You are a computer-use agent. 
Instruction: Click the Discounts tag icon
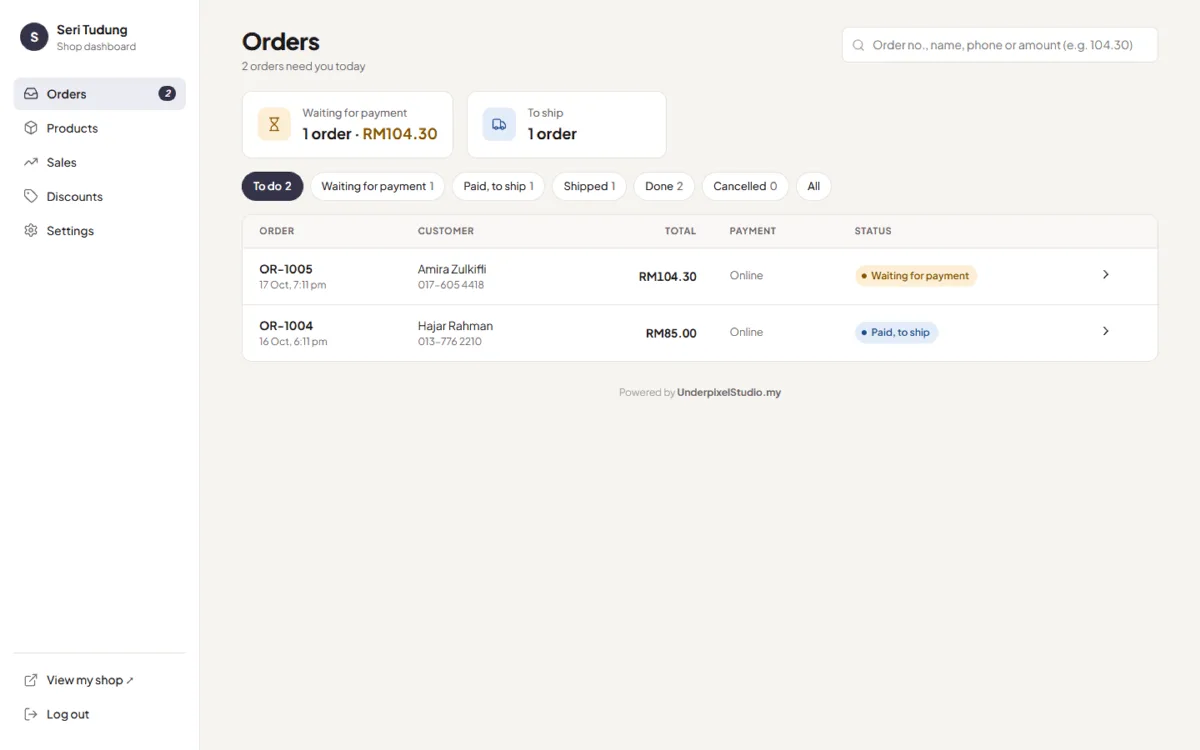31,196
